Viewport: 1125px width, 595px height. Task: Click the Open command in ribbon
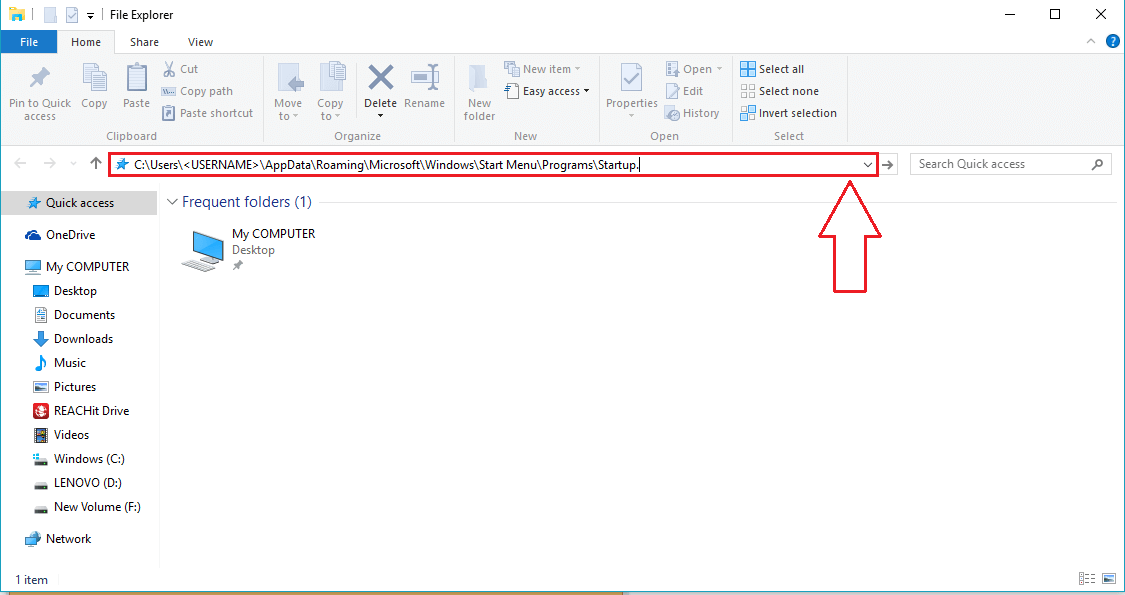pyautogui.click(x=695, y=69)
